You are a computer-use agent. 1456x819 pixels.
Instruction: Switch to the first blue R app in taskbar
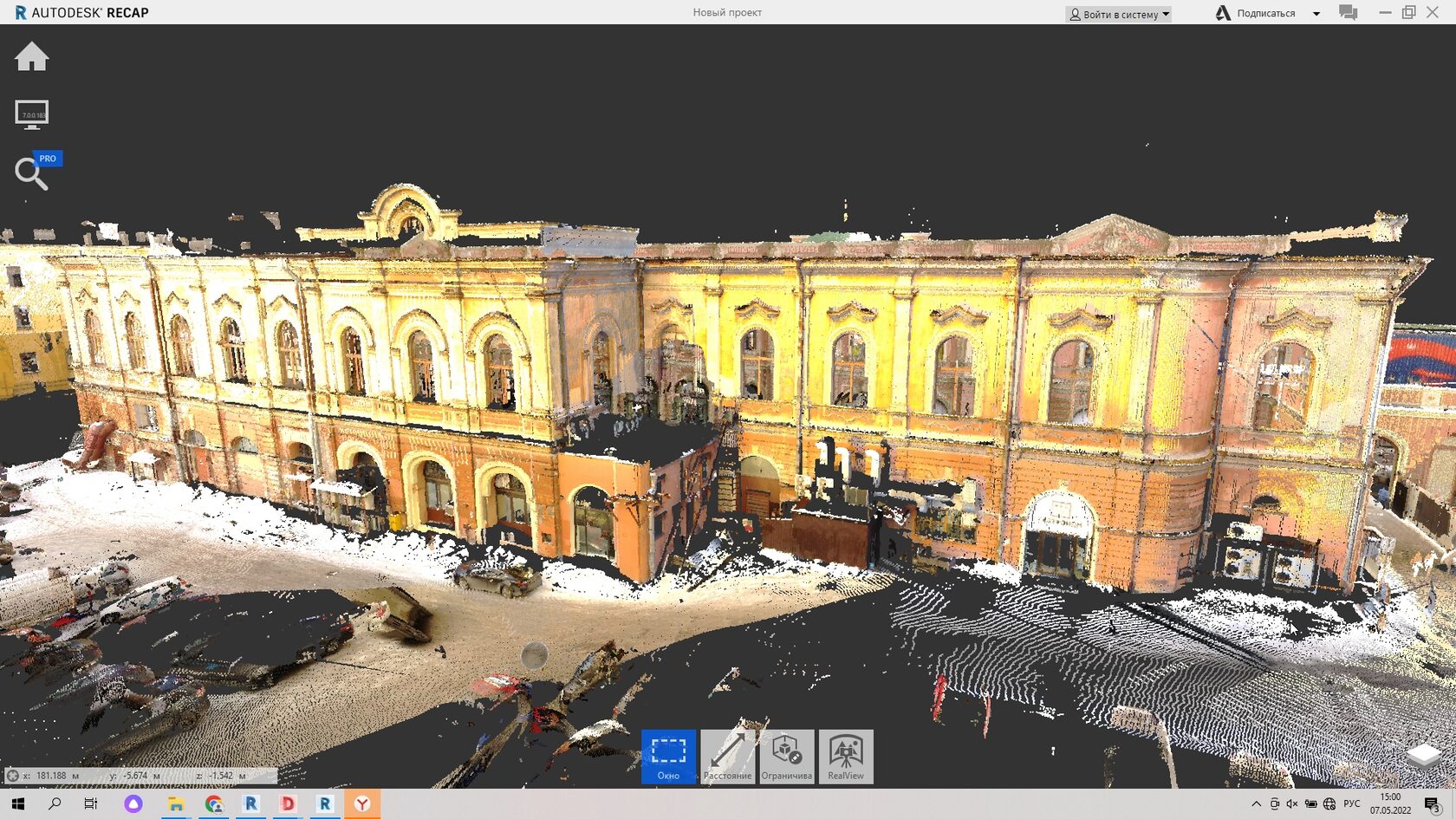(x=251, y=804)
